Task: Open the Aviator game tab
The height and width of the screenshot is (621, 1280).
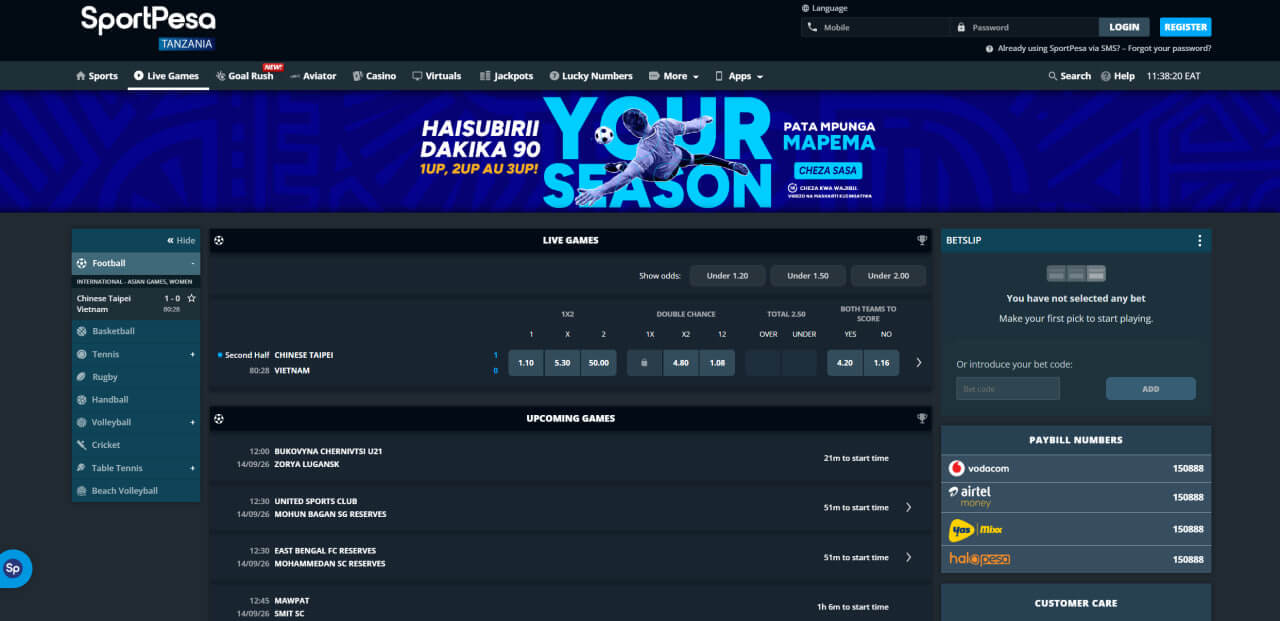Action: coord(313,76)
